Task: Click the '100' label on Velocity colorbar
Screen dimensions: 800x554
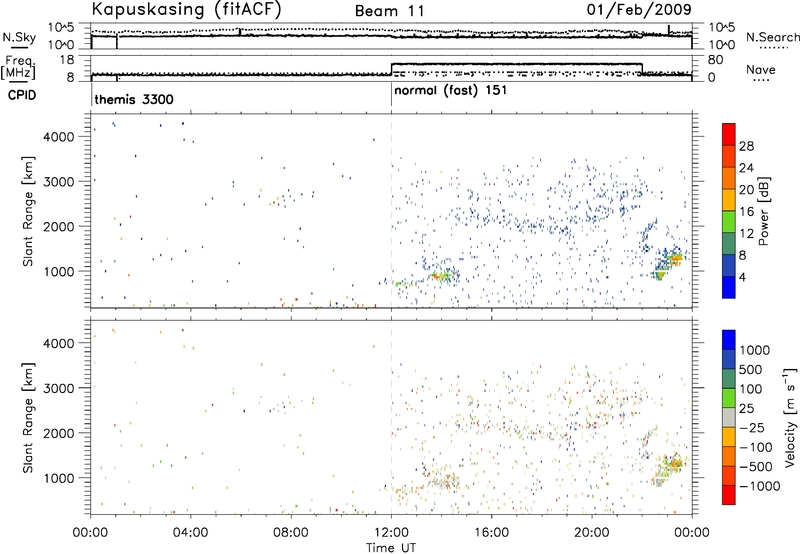Action: 751,389
